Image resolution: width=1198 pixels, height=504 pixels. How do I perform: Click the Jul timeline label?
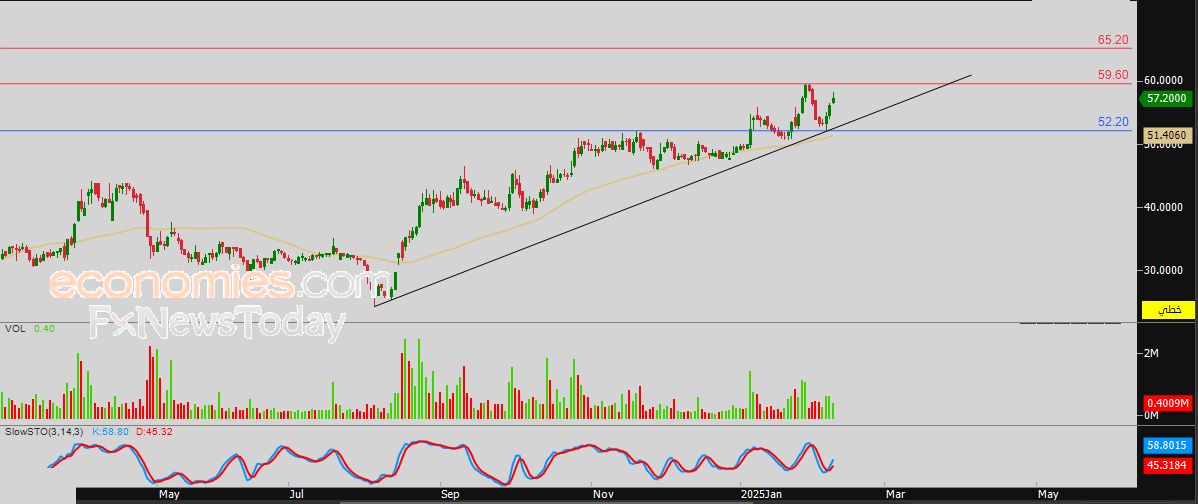(296, 495)
